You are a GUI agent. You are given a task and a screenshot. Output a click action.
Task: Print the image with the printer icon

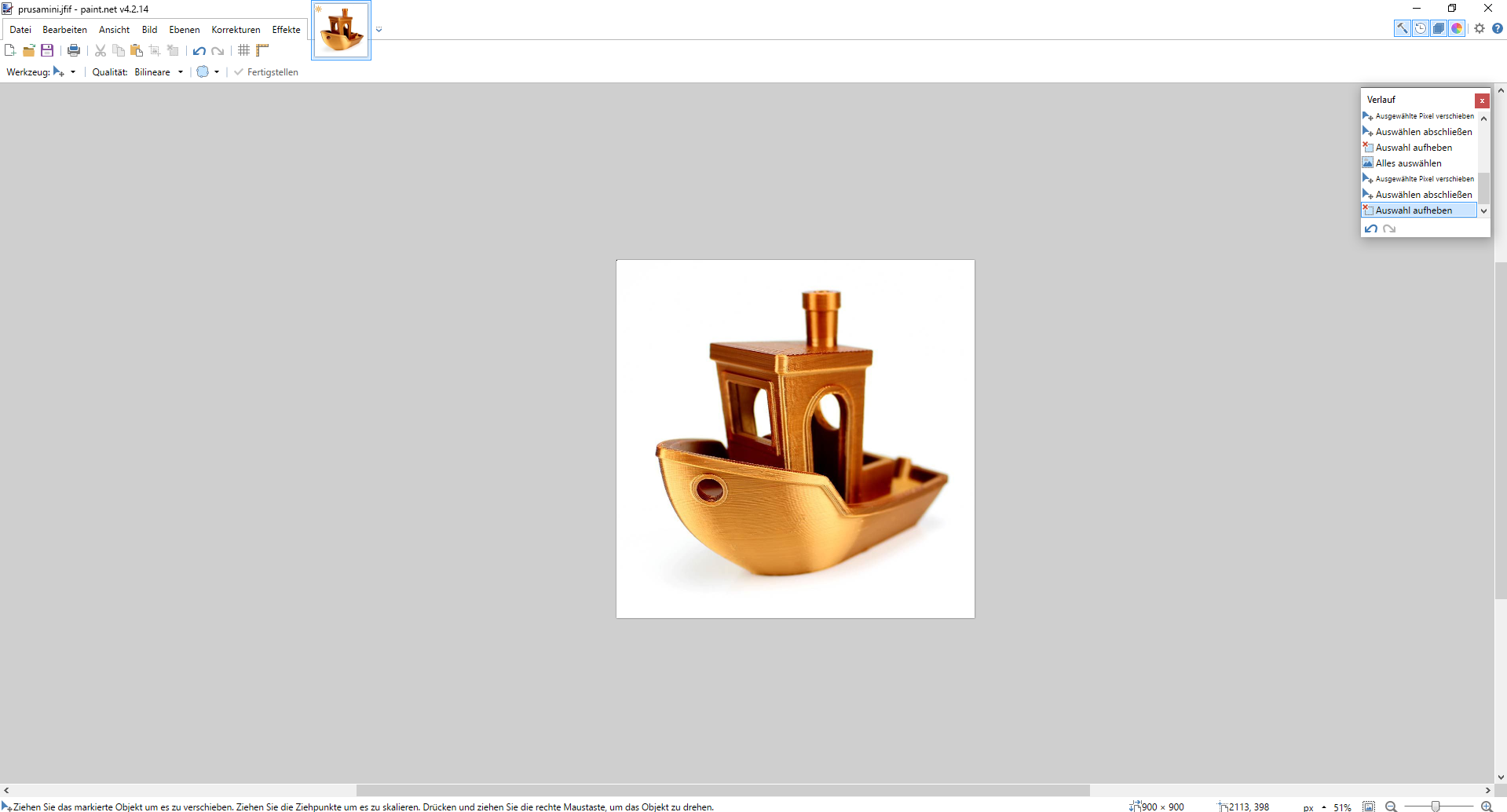pyautogui.click(x=74, y=50)
